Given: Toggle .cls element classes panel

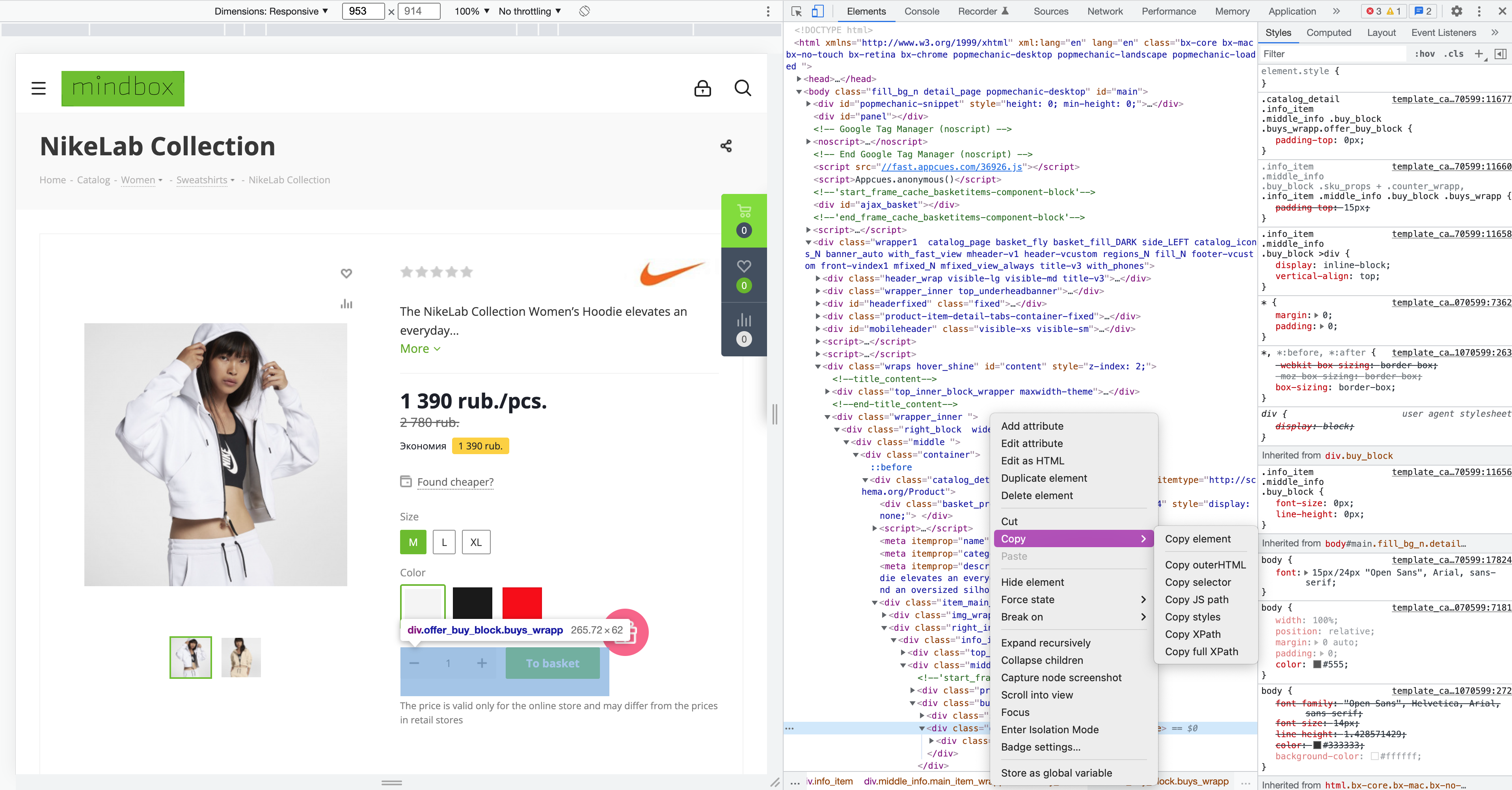Looking at the screenshot, I should point(1454,54).
